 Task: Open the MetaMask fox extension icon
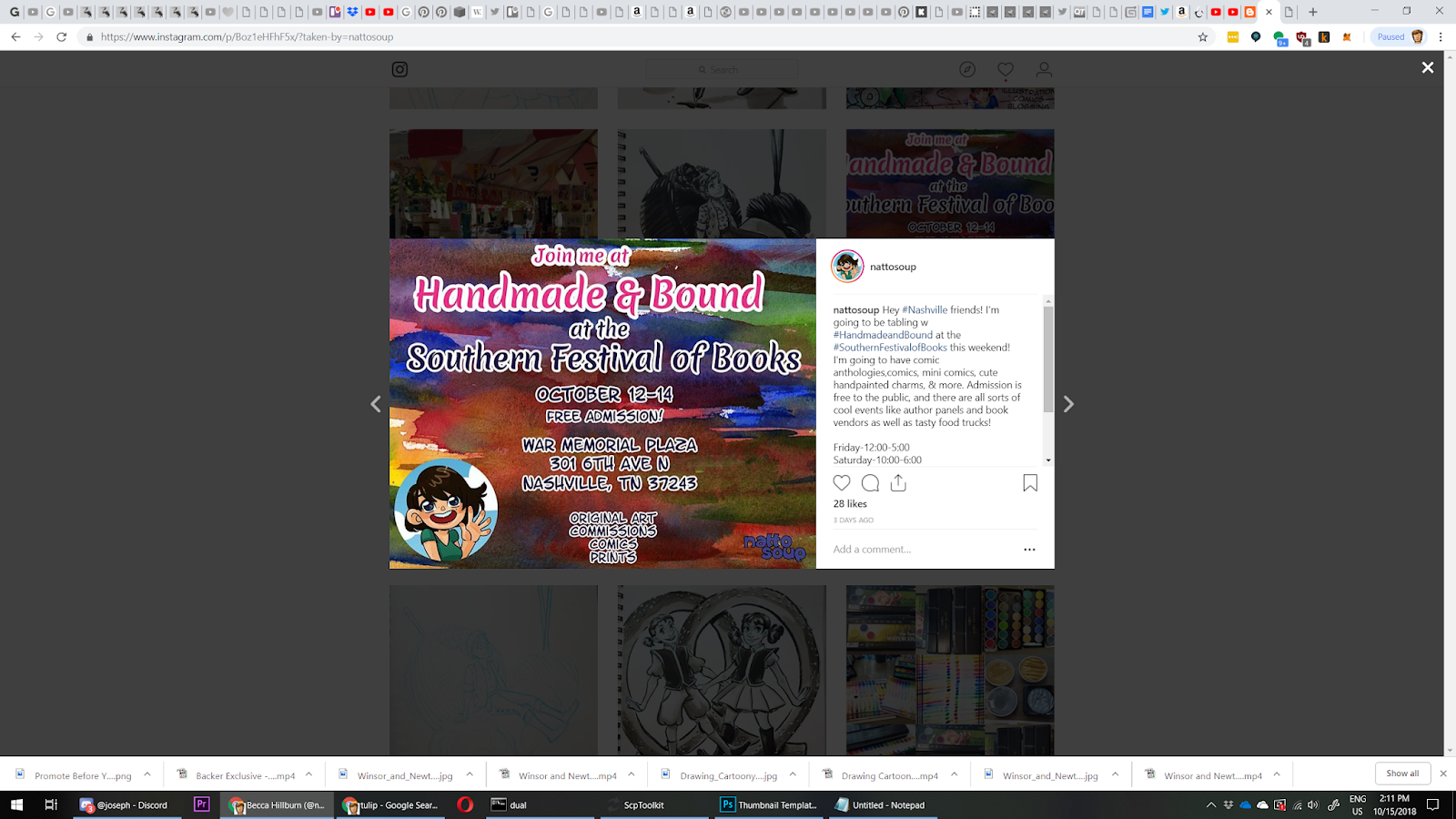tap(1347, 37)
